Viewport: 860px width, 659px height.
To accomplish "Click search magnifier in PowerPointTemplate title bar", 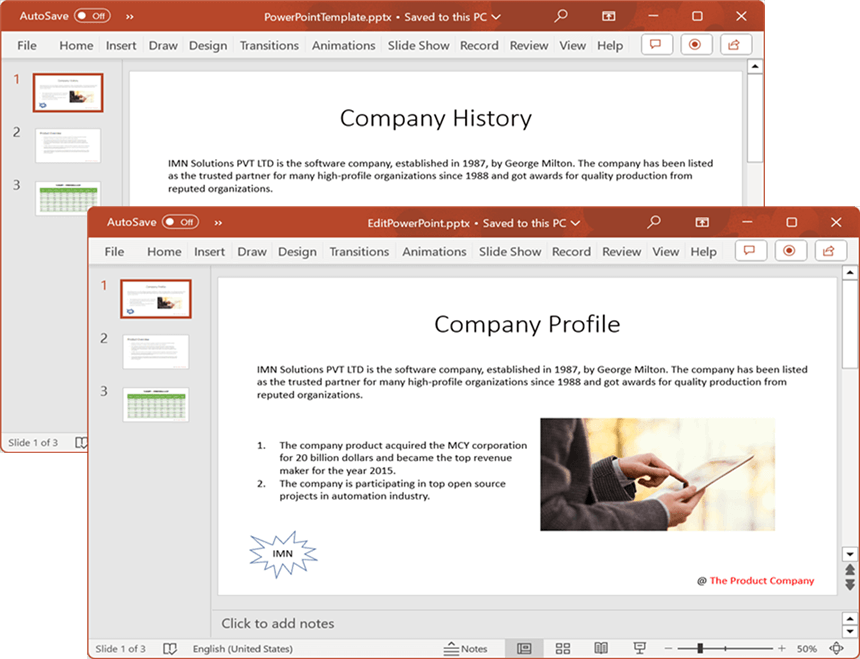I will [561, 16].
